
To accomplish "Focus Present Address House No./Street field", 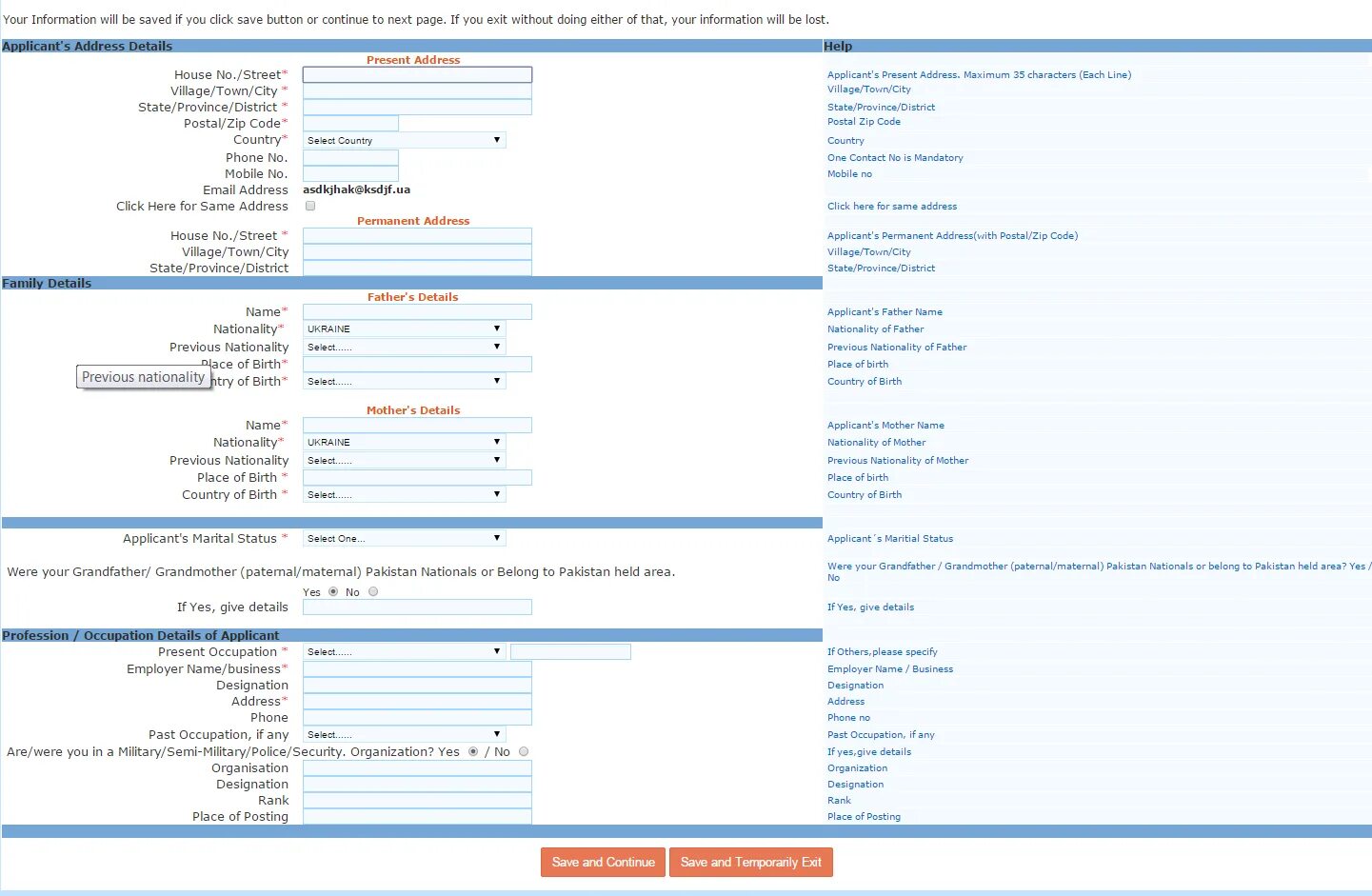I will coord(417,74).
